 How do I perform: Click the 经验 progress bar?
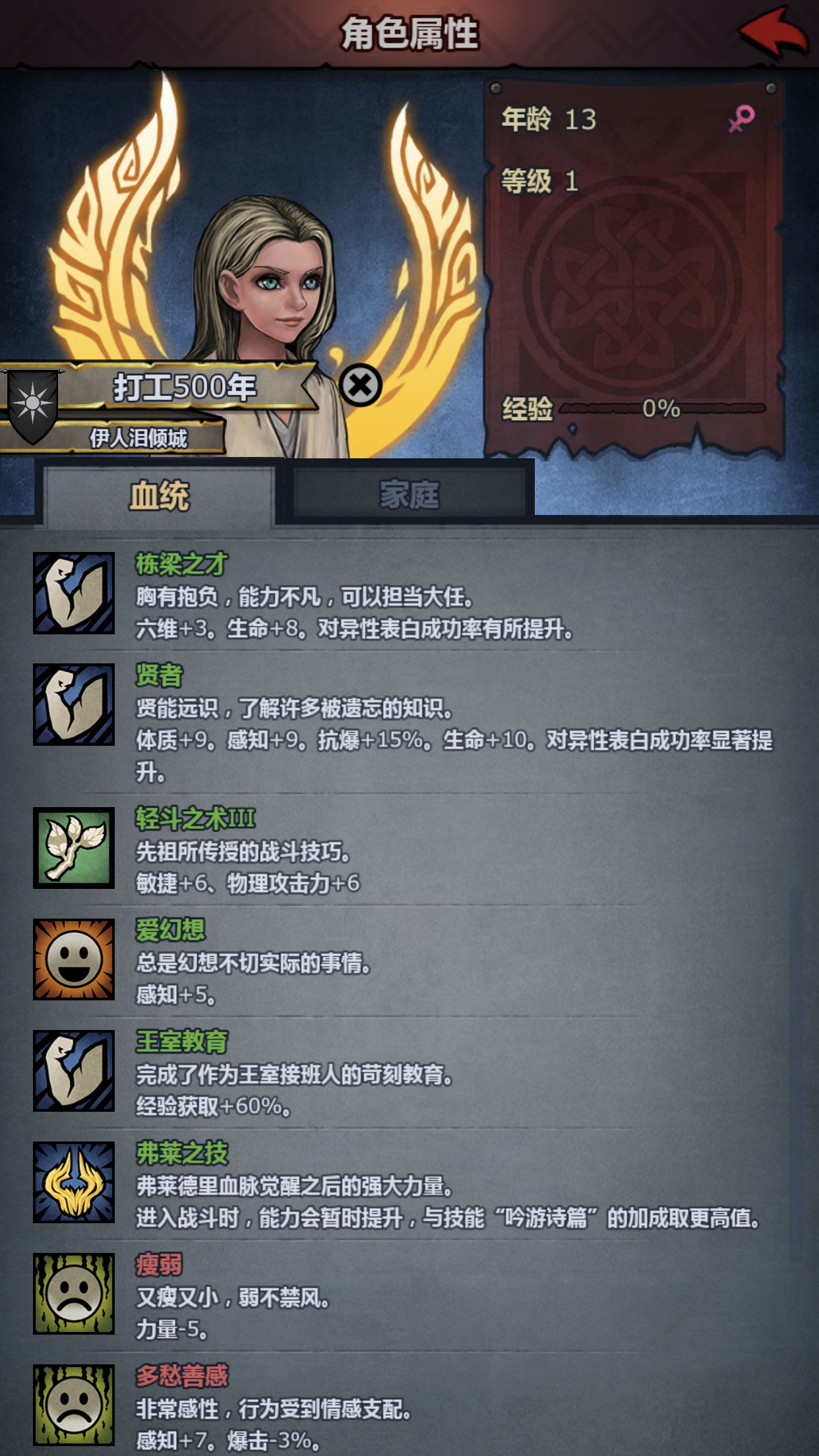click(x=663, y=409)
